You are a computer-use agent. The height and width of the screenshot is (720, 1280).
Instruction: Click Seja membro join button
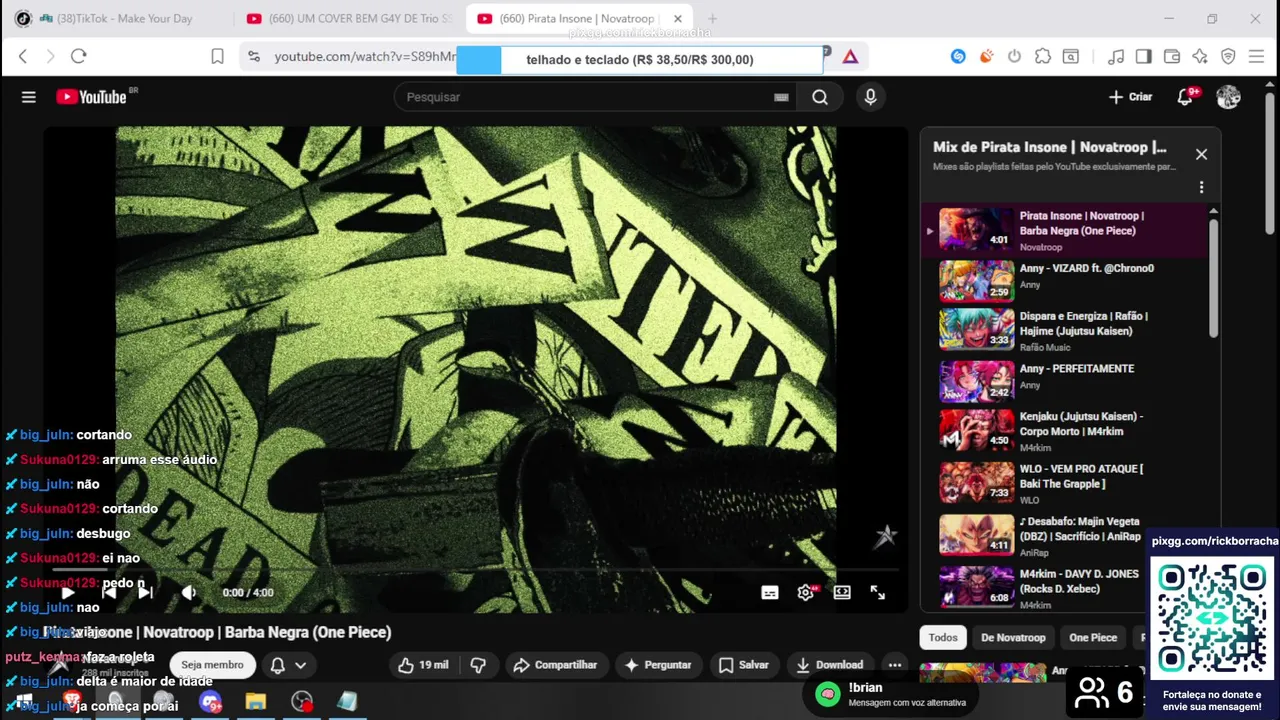click(212, 665)
